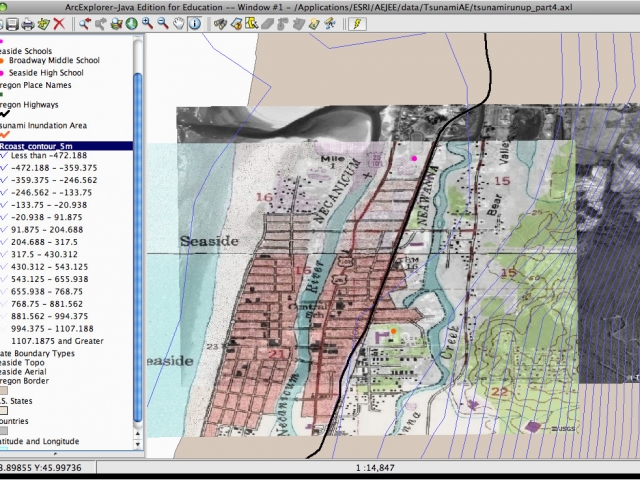Screen dimensions: 640x480
Task: Click the '-359.375 - -246.562' legend class
Action: [x=54, y=180]
